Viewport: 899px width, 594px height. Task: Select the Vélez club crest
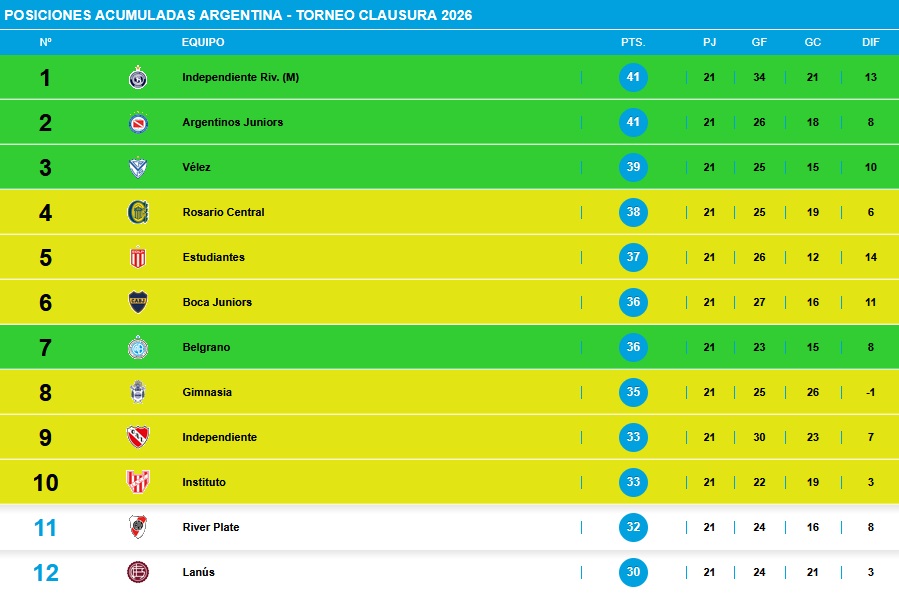pyautogui.click(x=138, y=167)
